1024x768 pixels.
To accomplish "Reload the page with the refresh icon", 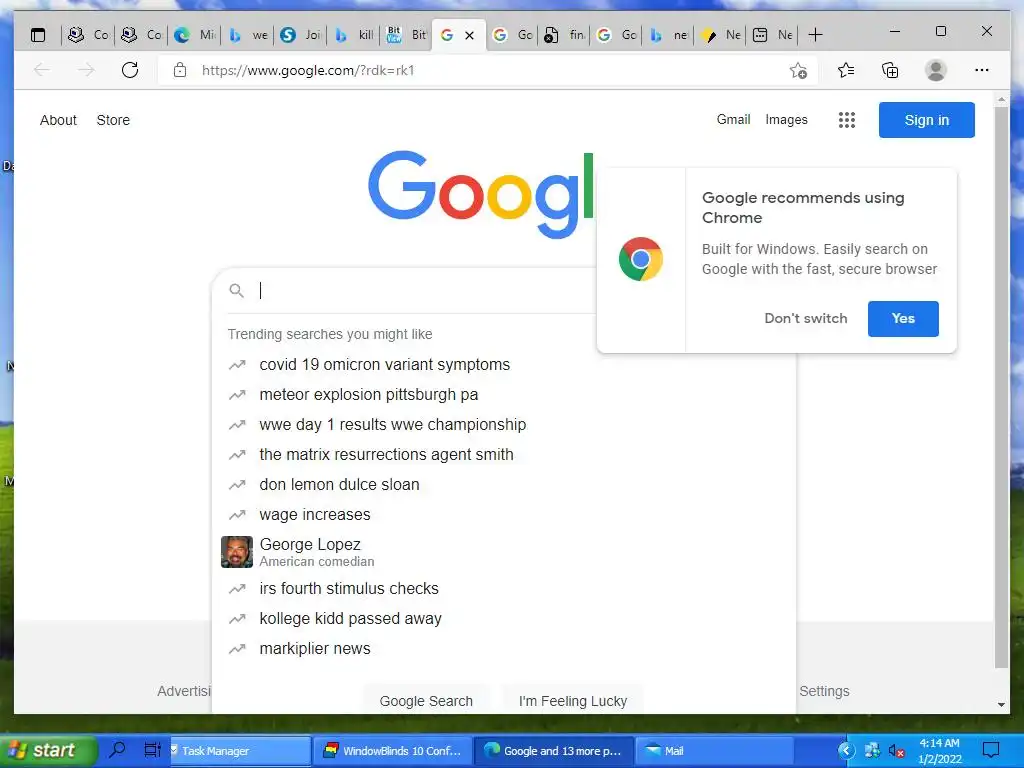I will pyautogui.click(x=130, y=70).
